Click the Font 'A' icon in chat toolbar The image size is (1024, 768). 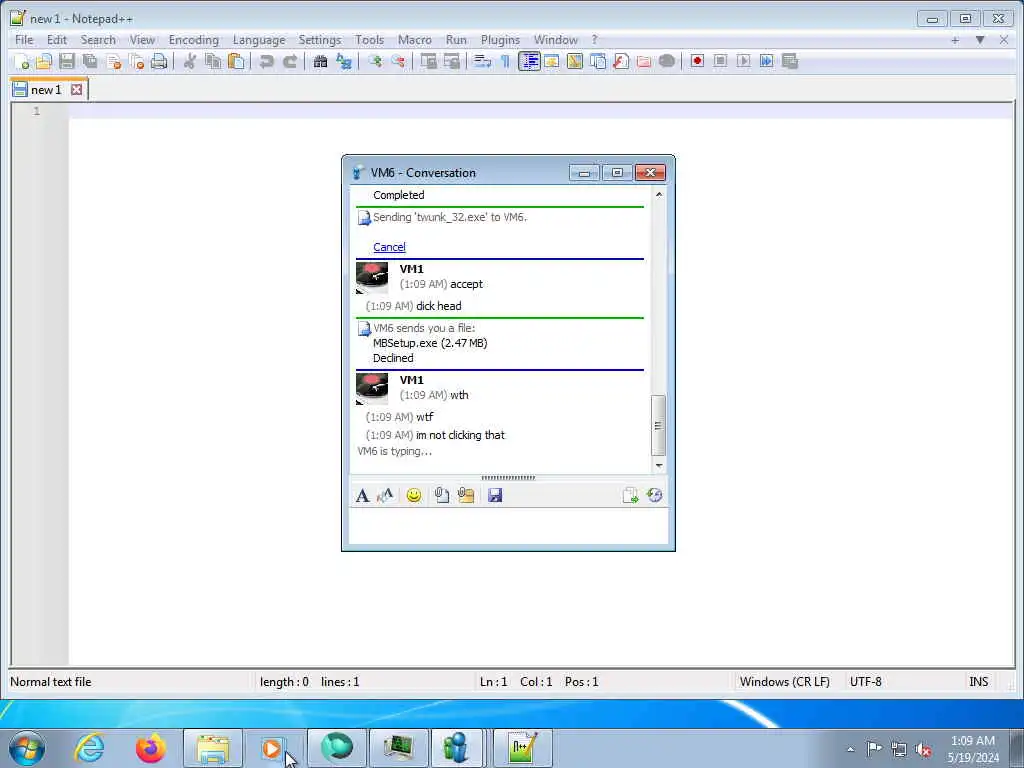tap(362, 496)
